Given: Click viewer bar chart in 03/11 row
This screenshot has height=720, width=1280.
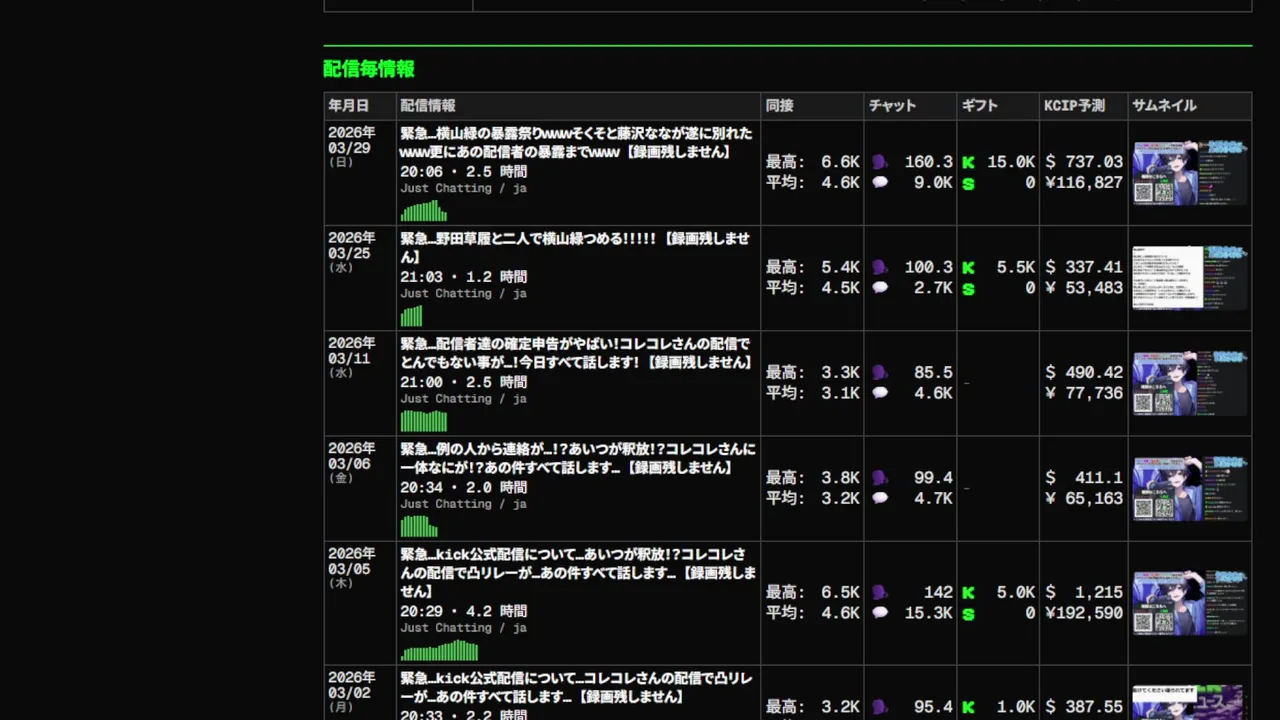Looking at the screenshot, I should point(424,421).
